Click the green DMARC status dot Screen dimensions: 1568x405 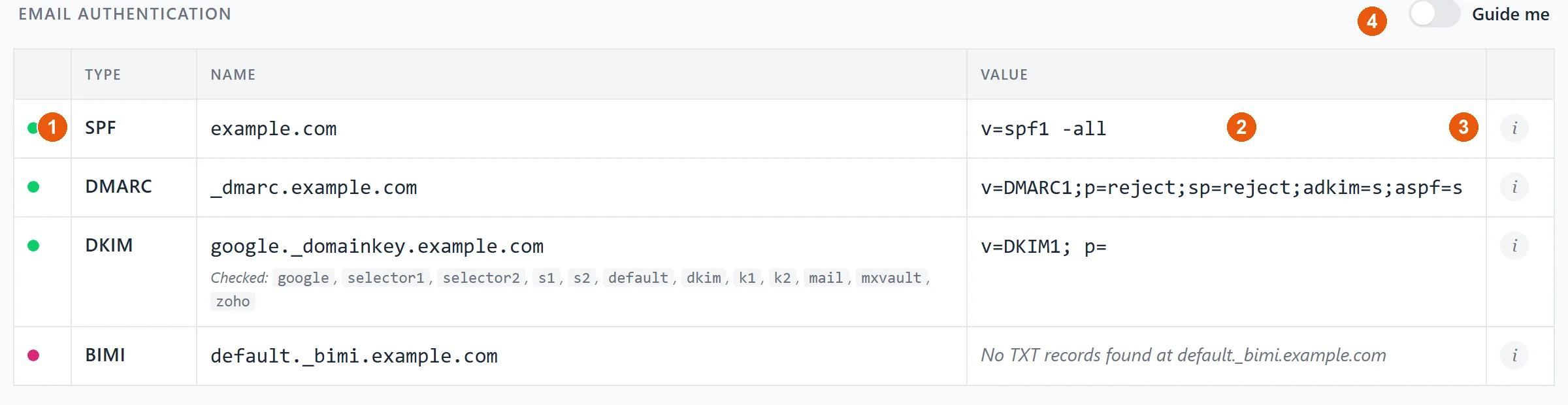33,187
